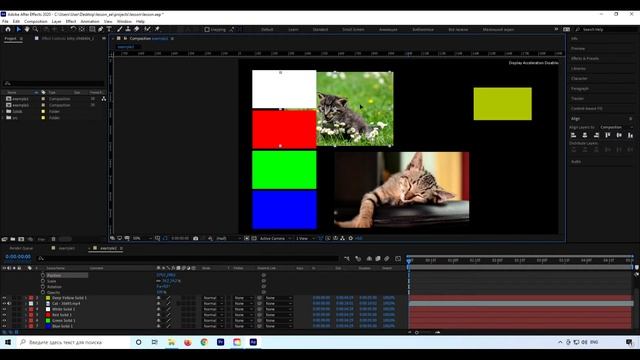The image size is (640, 360).
Task: Open the Active Camera view dropdown
Action: point(276,238)
